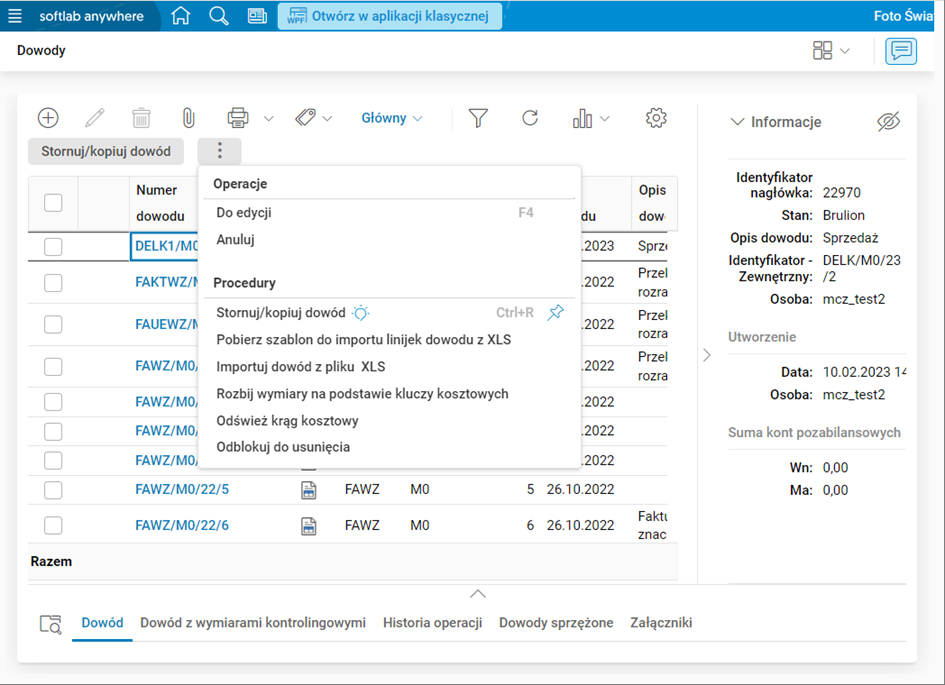Screen dimensions: 945x685
Task: Click the side panel arrow expander
Action: (x=707, y=355)
